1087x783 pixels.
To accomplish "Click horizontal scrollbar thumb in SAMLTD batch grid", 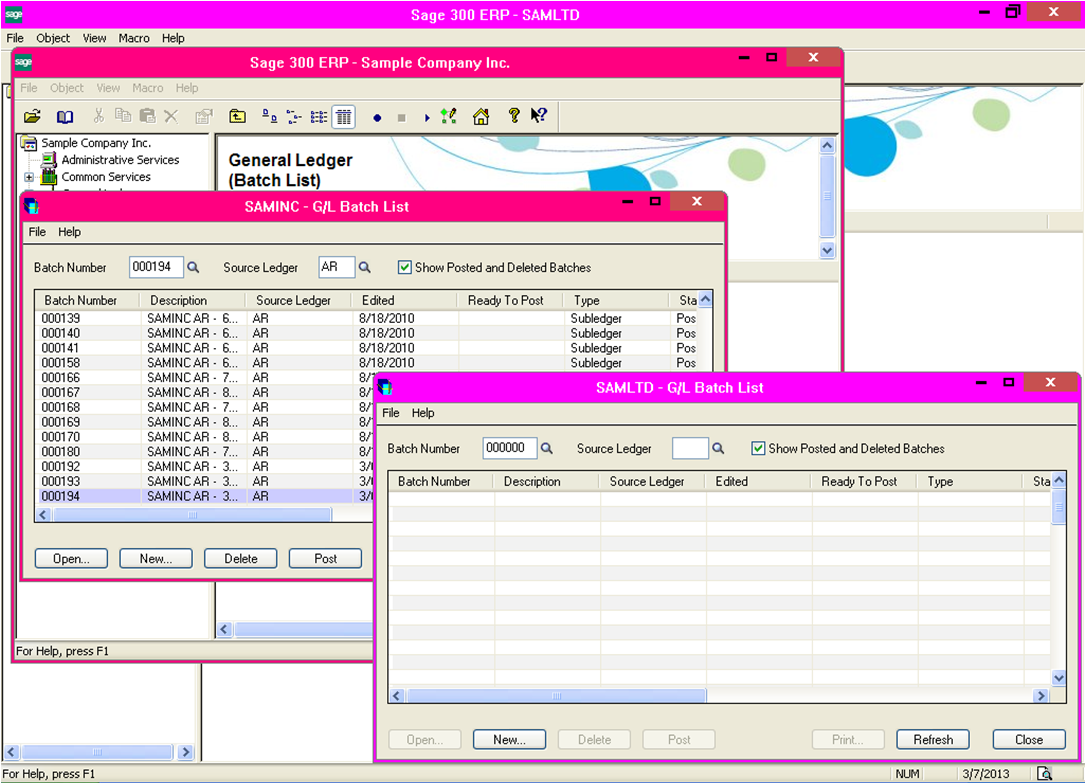I will tap(556, 696).
